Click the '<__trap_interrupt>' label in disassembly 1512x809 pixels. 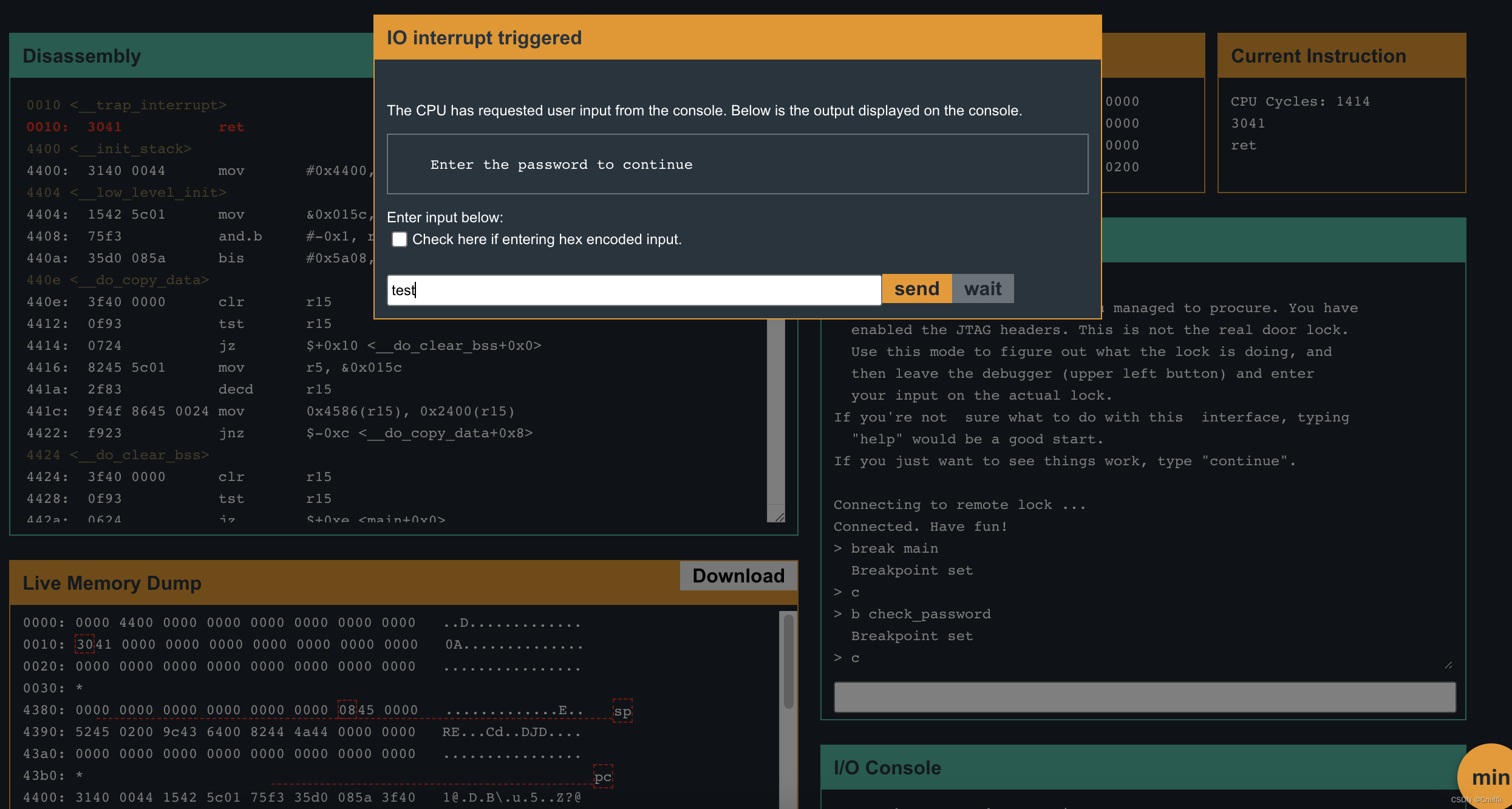tap(148, 105)
